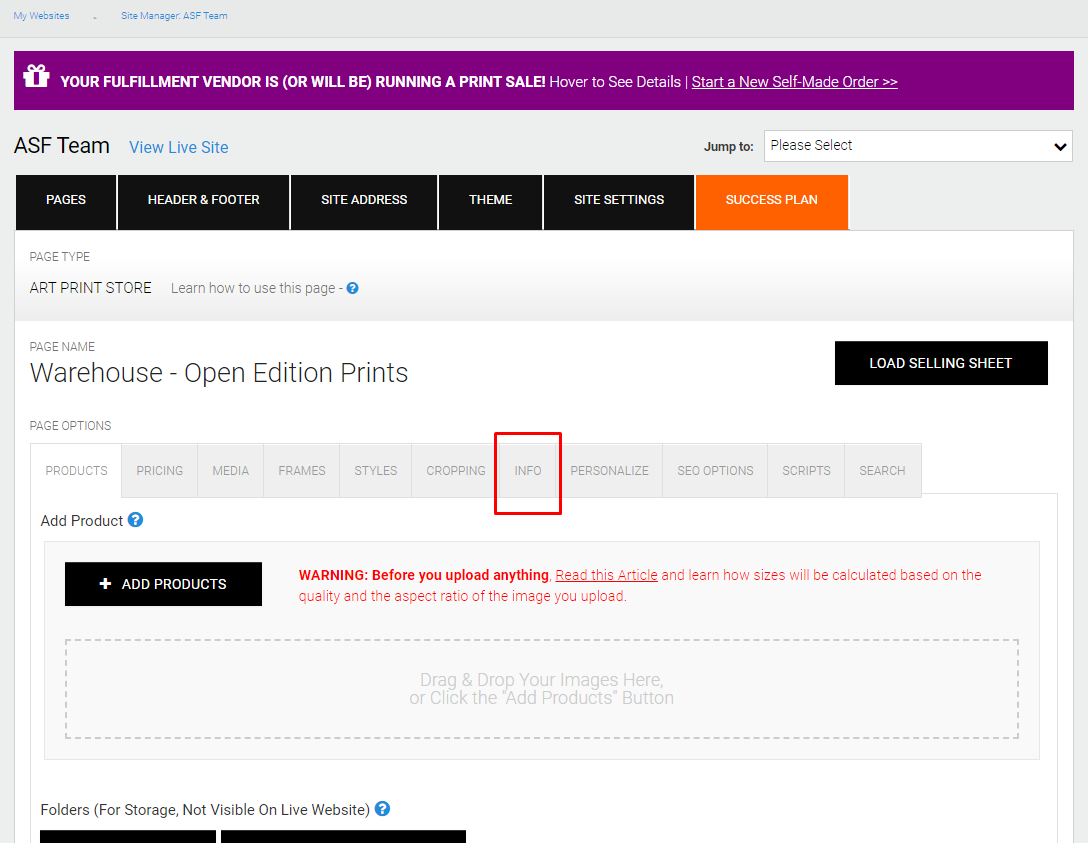Open the HEADER & FOOTER tab
This screenshot has width=1088, height=843.
click(x=203, y=202)
